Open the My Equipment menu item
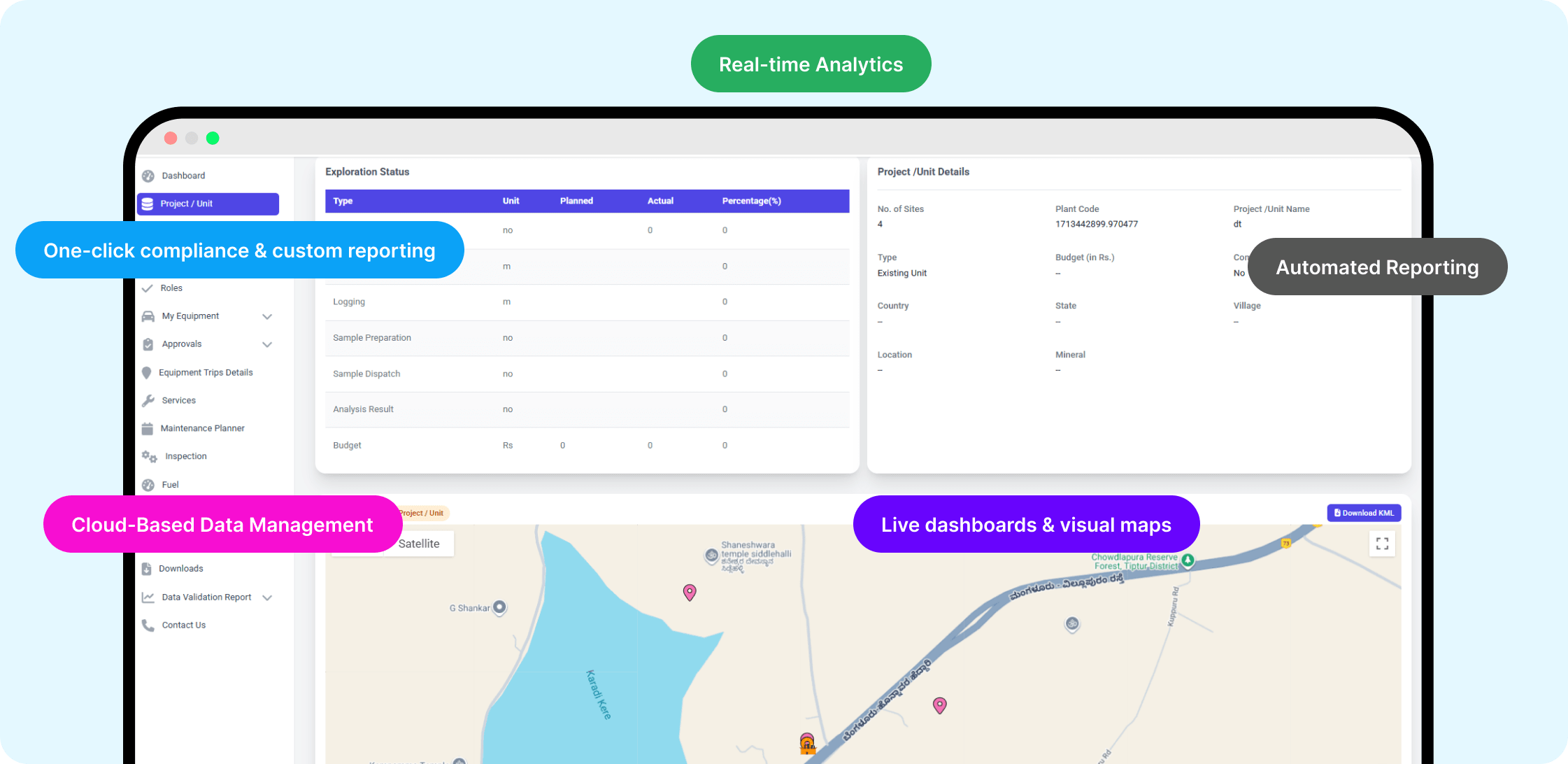The height and width of the screenshot is (764, 1568). tap(190, 316)
